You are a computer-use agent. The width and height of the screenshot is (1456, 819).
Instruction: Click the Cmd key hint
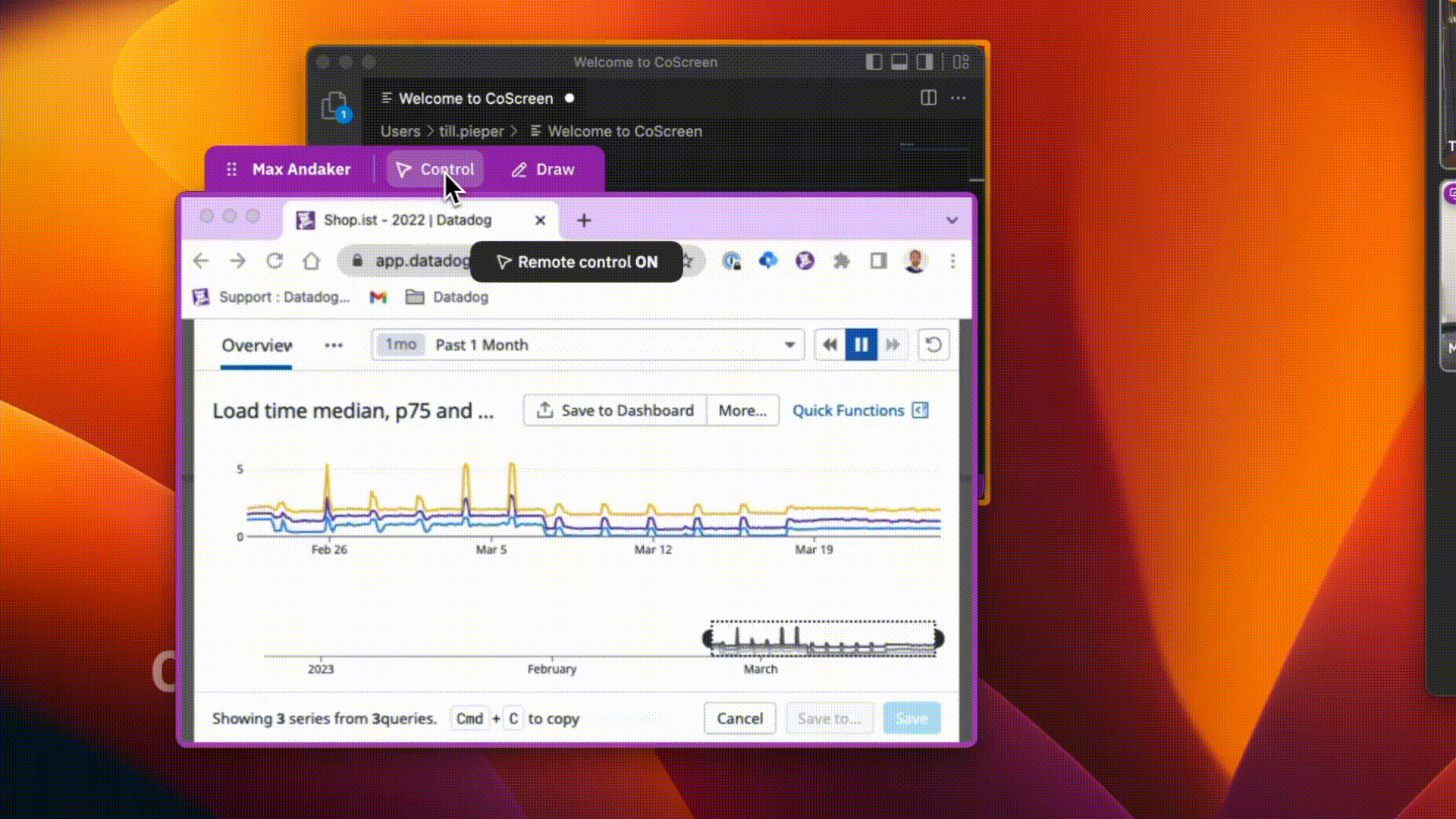click(469, 718)
